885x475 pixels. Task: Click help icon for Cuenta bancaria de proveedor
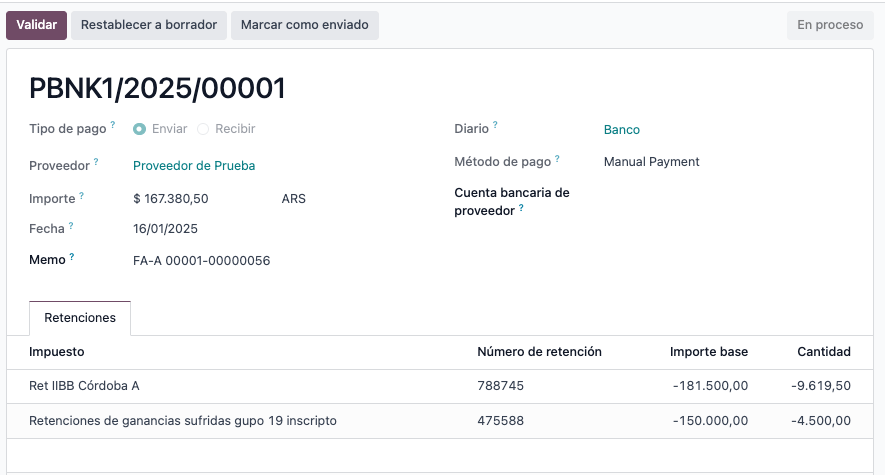(521, 208)
